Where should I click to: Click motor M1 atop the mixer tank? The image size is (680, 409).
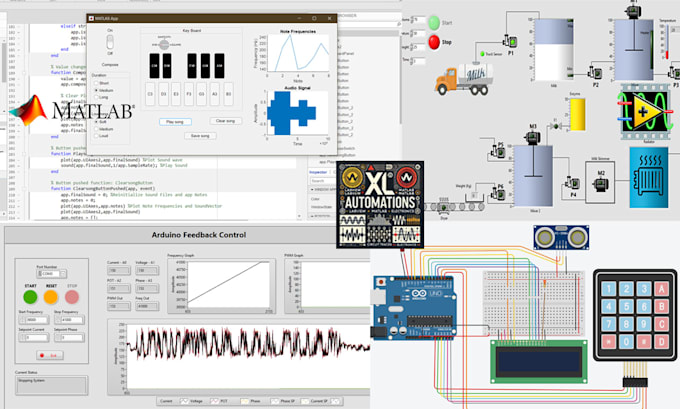(633, 11)
